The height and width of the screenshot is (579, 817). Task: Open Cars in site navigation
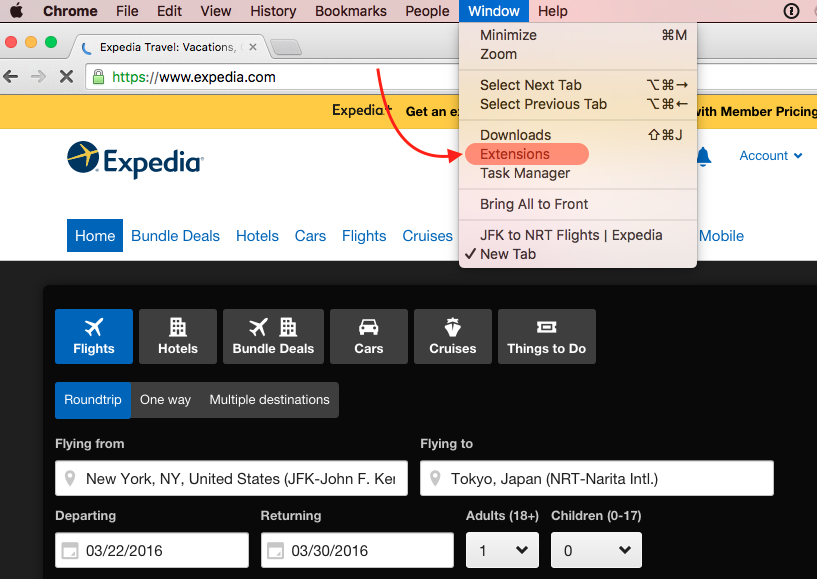pos(310,236)
